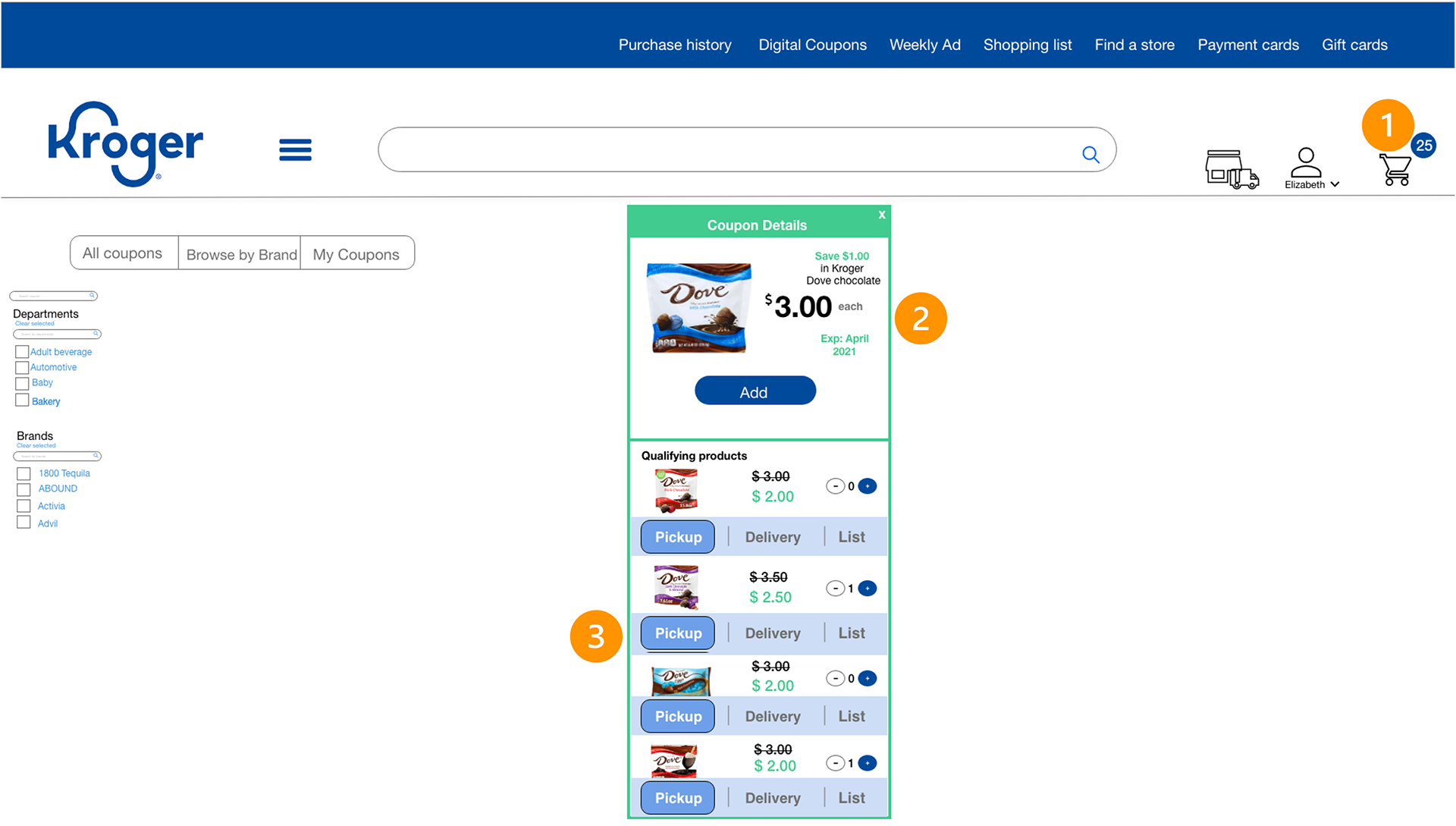Check the Activia brand checkbox
Viewport: 1456px width, 826px height.
[x=24, y=506]
